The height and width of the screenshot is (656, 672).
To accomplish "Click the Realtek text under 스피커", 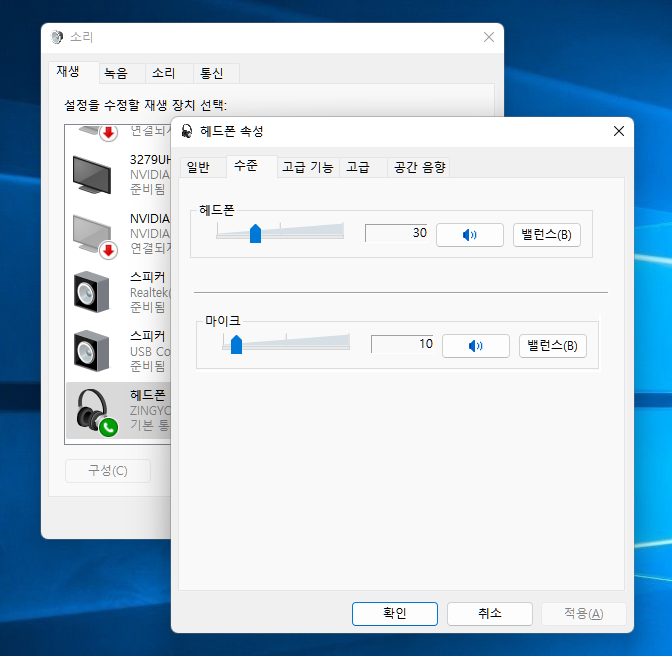I will click(x=150, y=293).
